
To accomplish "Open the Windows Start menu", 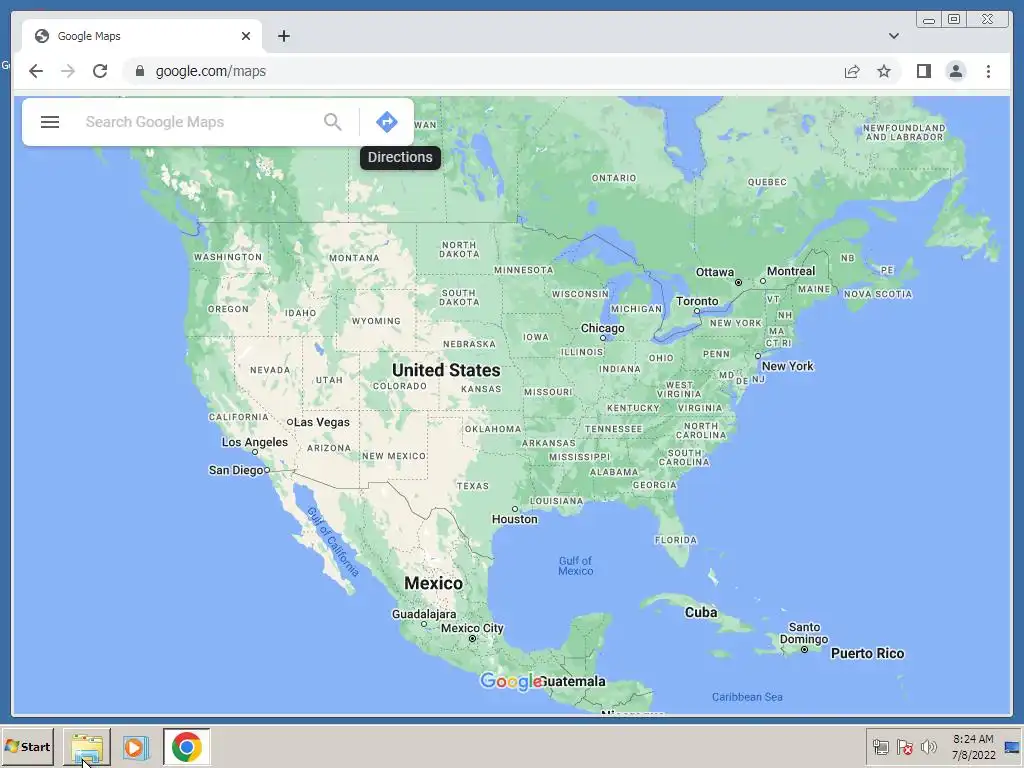I will click(x=27, y=746).
